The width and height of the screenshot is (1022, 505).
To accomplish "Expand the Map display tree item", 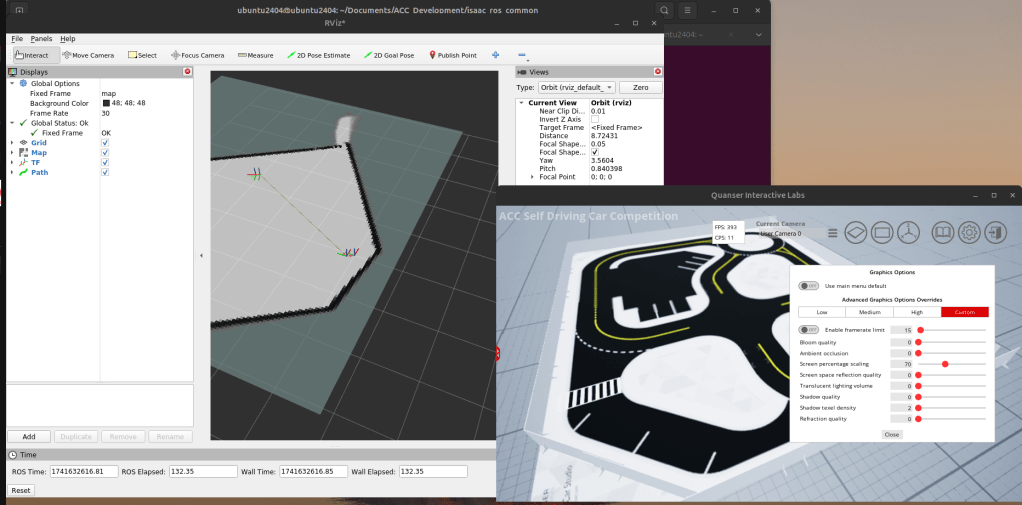I will pos(12,153).
